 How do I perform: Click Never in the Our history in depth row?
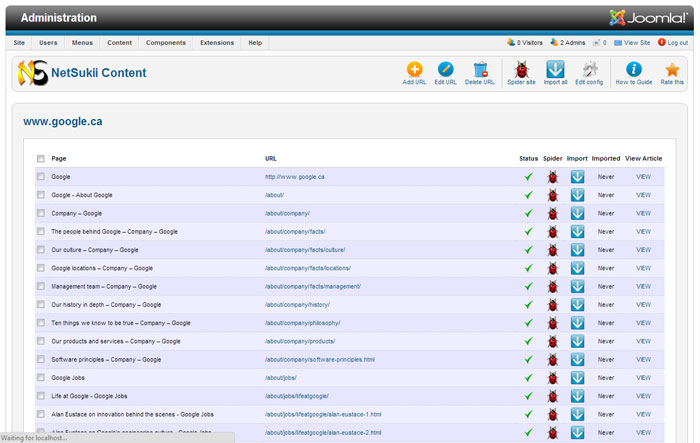point(606,305)
